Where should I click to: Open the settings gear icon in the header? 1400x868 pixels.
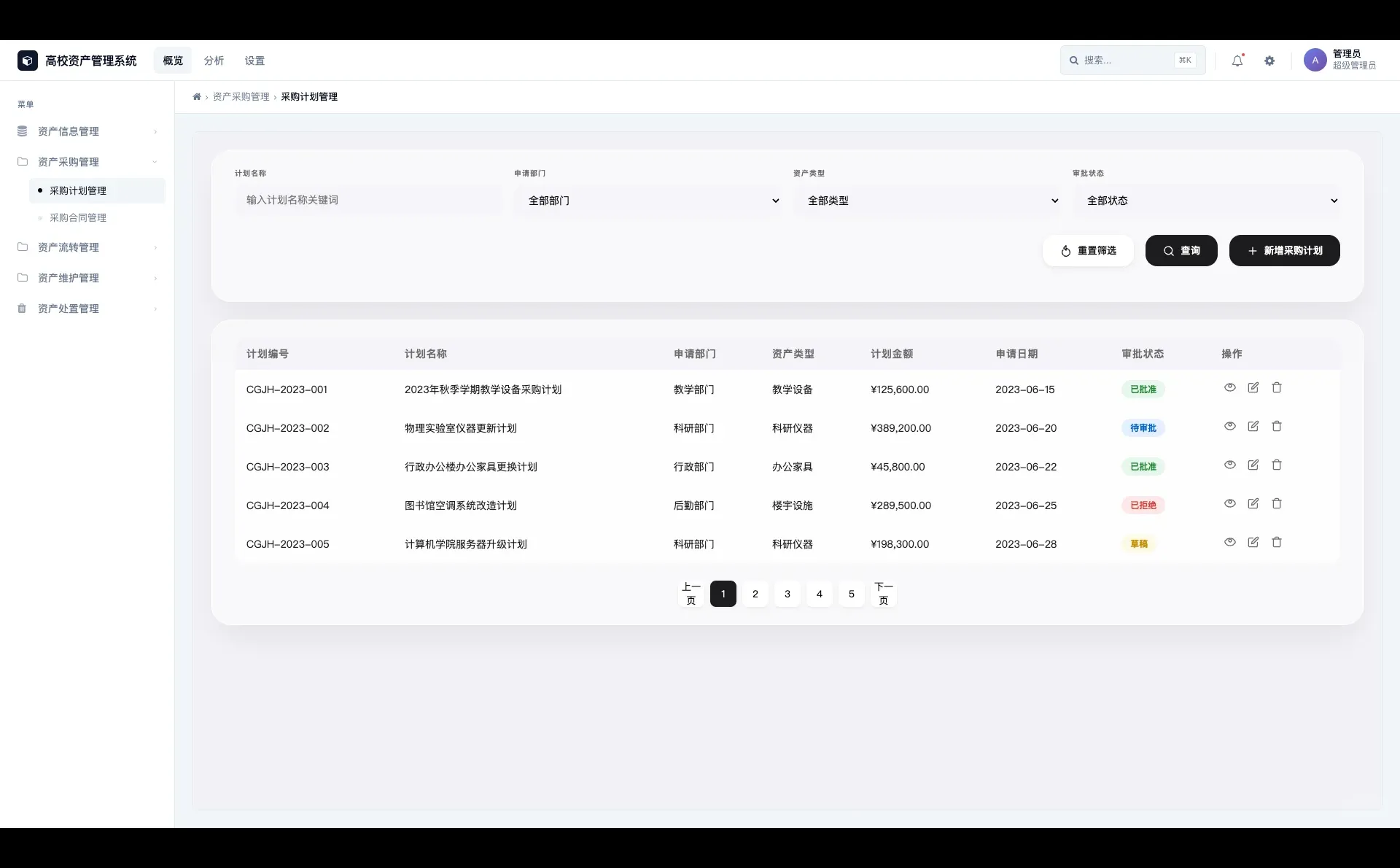tap(1270, 61)
